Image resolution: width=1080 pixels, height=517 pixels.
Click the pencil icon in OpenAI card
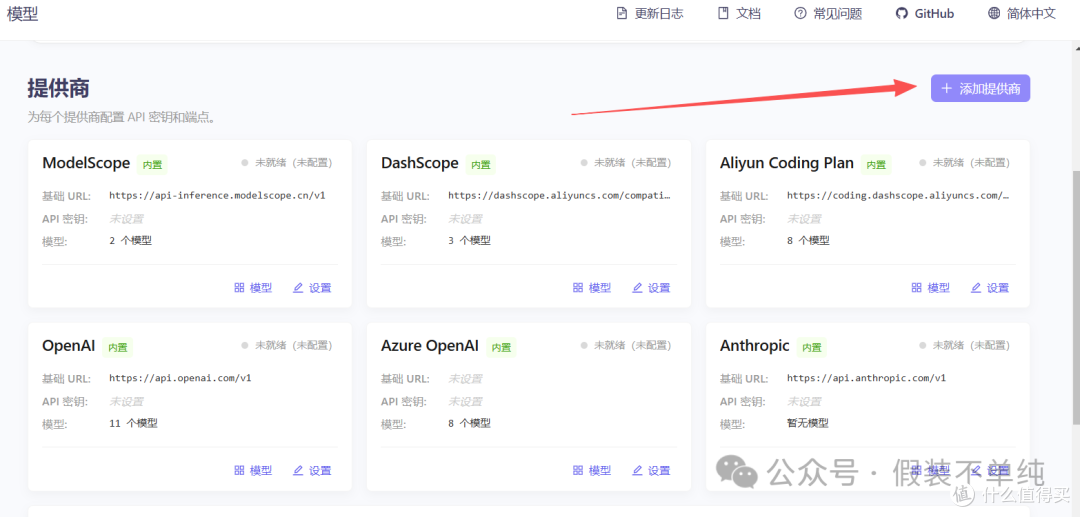298,470
